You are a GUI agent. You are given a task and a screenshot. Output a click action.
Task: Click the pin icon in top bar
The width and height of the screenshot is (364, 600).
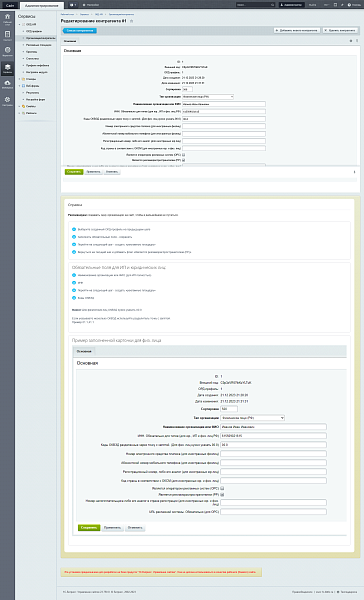click(x=342, y=5)
